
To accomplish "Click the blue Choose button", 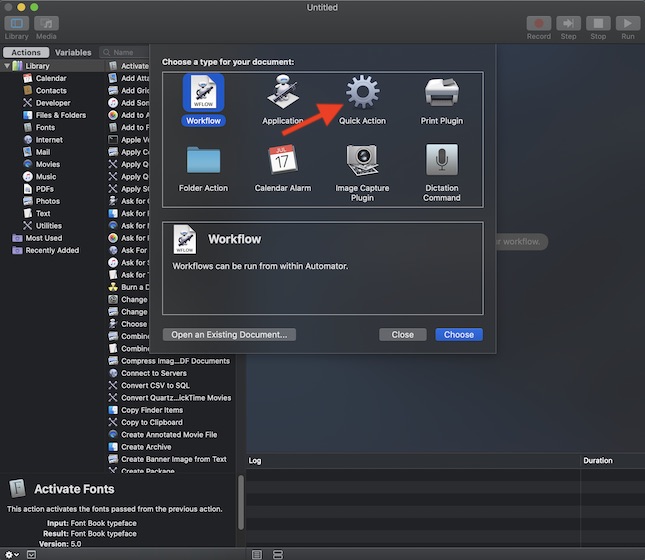I will (459, 335).
